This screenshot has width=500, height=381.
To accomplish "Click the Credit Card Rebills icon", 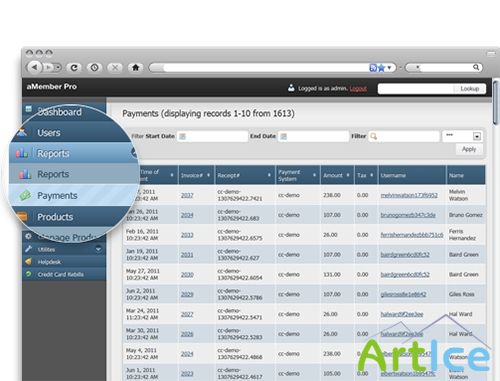I will pos(29,274).
